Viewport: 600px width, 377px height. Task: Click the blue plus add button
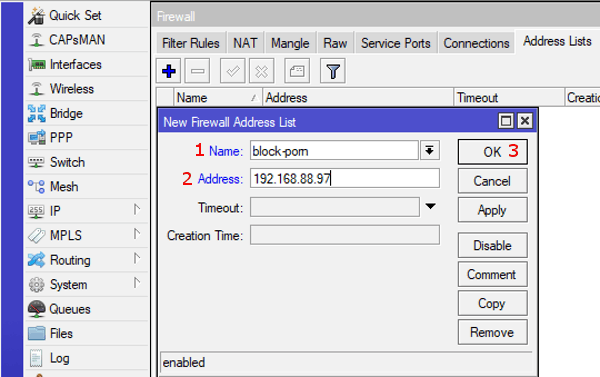[169, 71]
